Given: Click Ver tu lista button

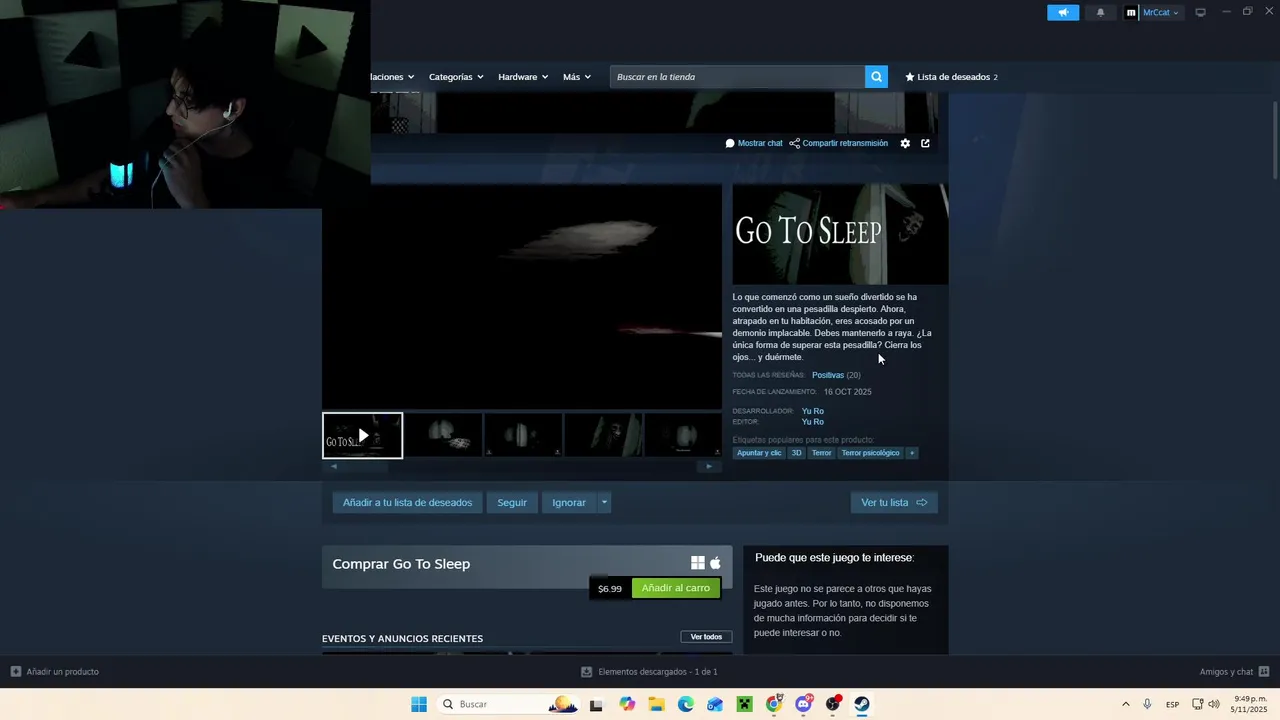Looking at the screenshot, I should 894,502.
